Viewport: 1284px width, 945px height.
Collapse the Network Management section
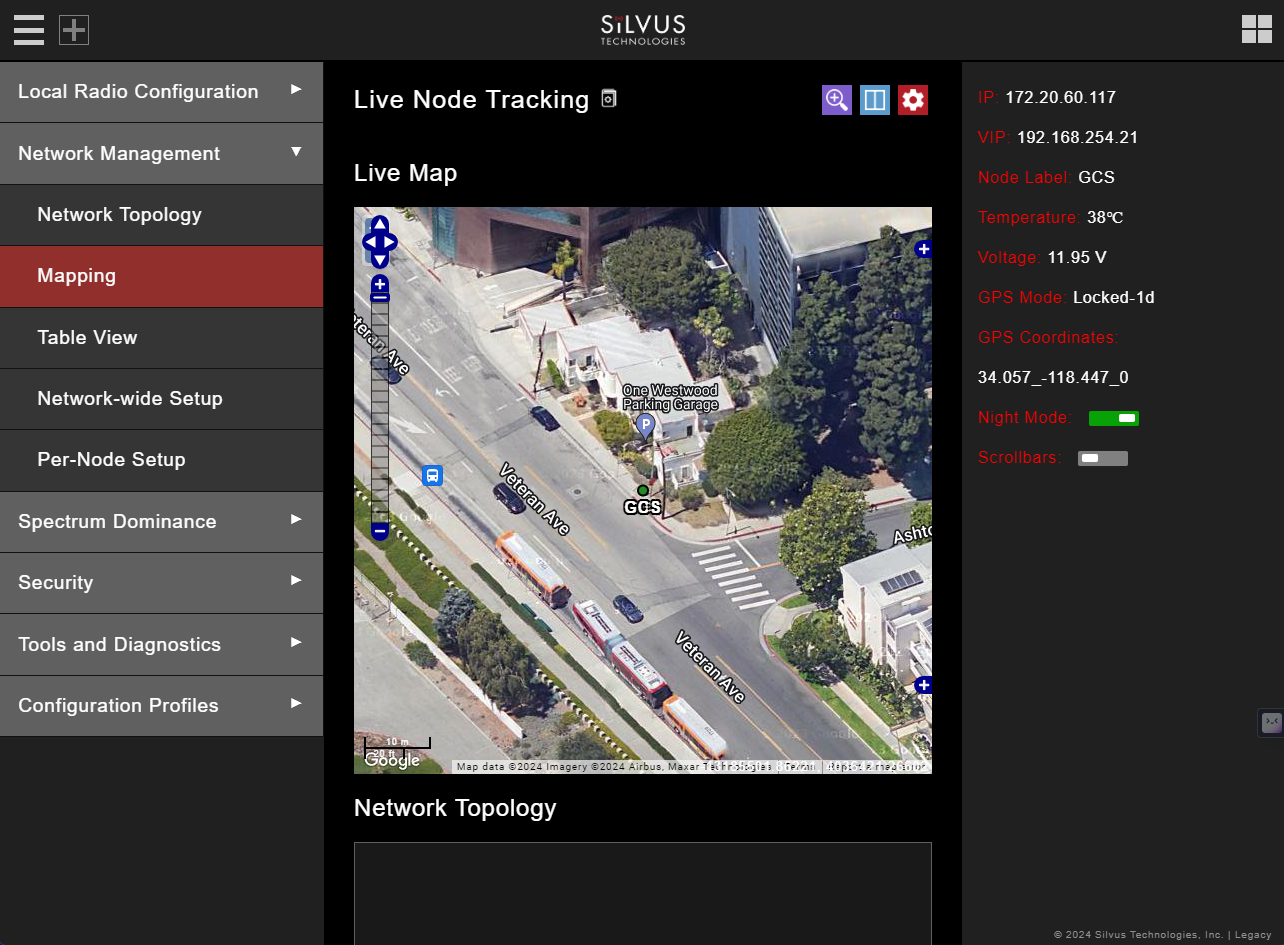[161, 153]
